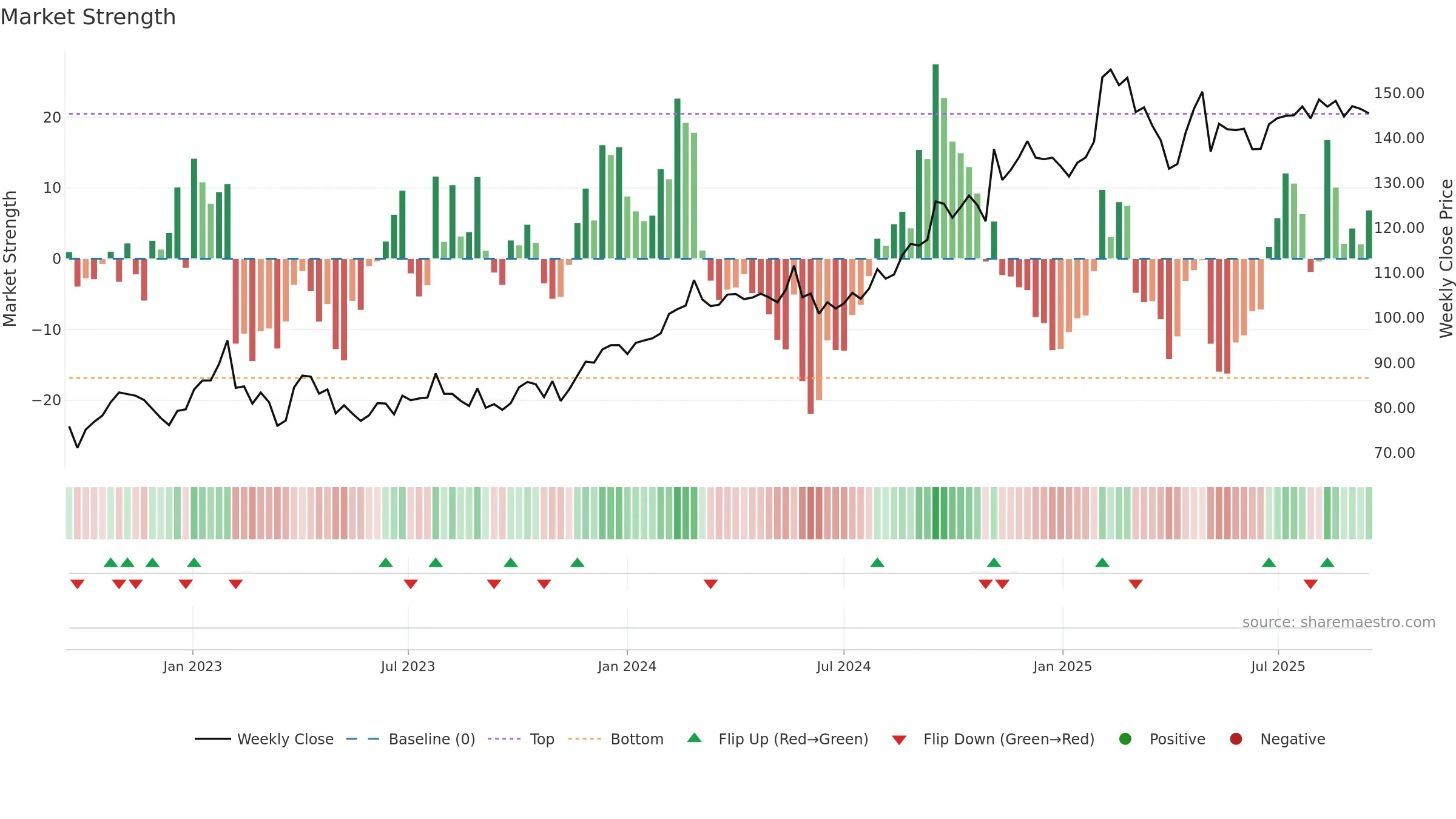Click the Jan 2024 axis label
The width and height of the screenshot is (1456, 819).
[x=627, y=666]
